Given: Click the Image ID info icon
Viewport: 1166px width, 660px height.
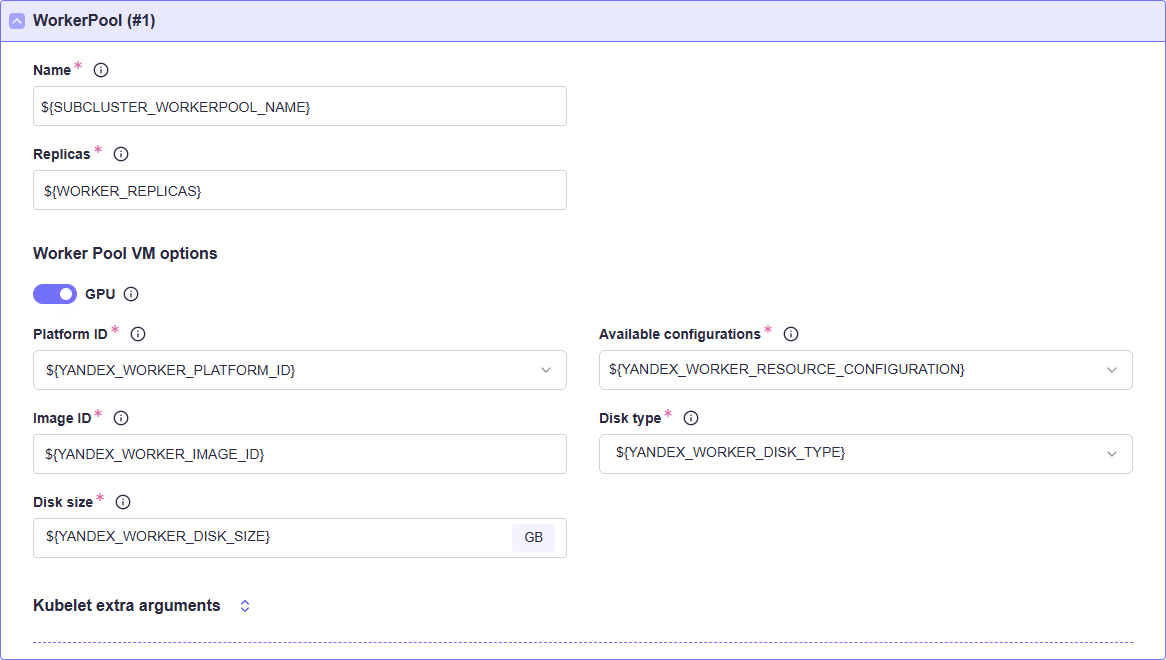Looking at the screenshot, I should [x=120, y=418].
